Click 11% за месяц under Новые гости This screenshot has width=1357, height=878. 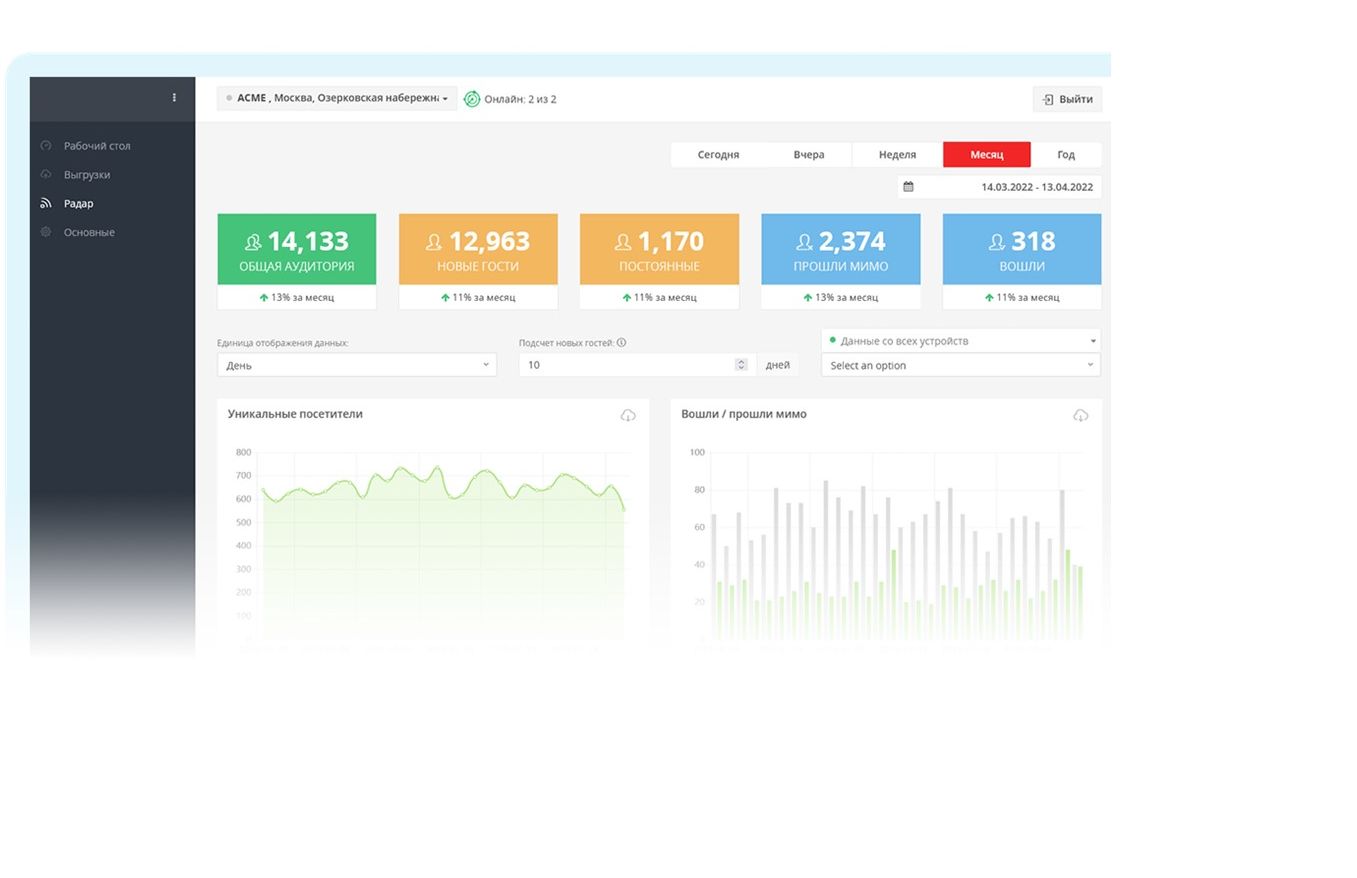[x=478, y=297]
